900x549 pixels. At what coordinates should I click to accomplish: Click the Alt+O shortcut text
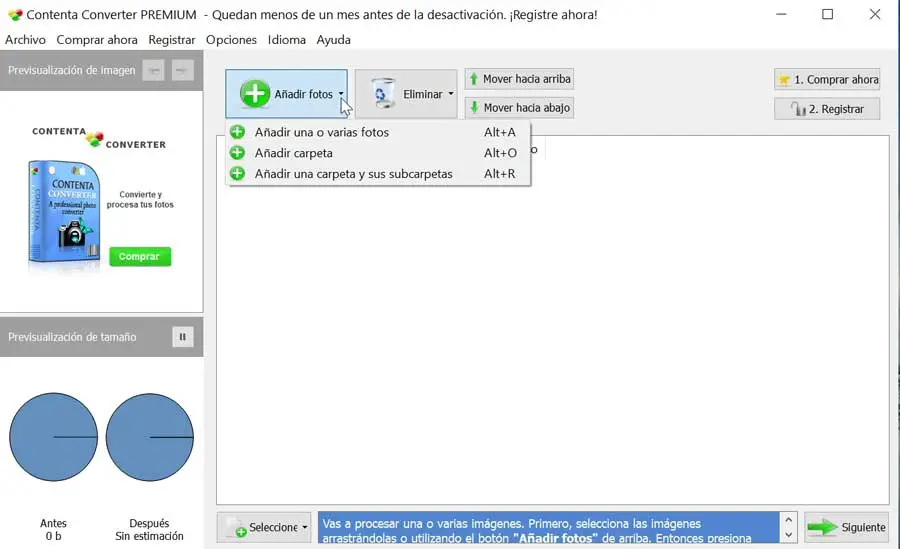tap(500, 153)
